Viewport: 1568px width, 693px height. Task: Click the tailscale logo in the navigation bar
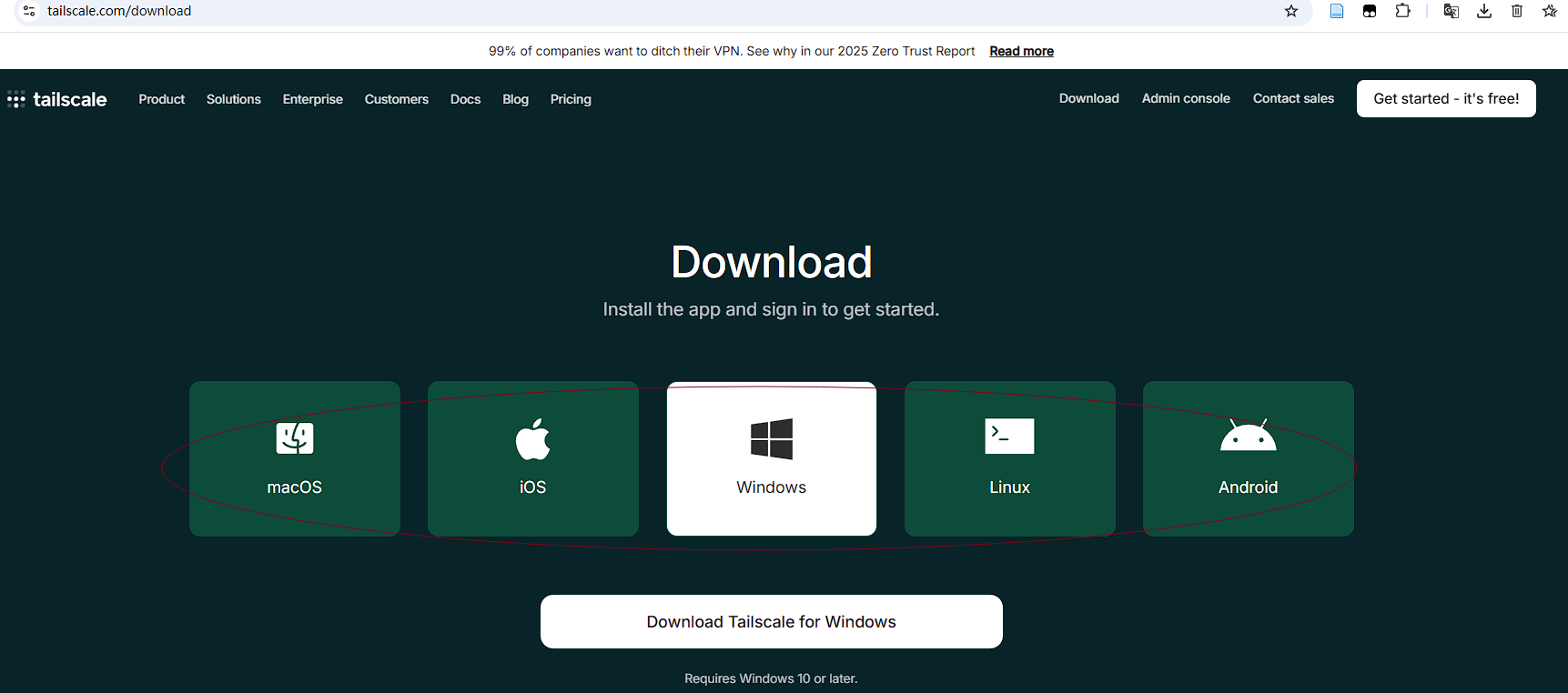click(57, 99)
